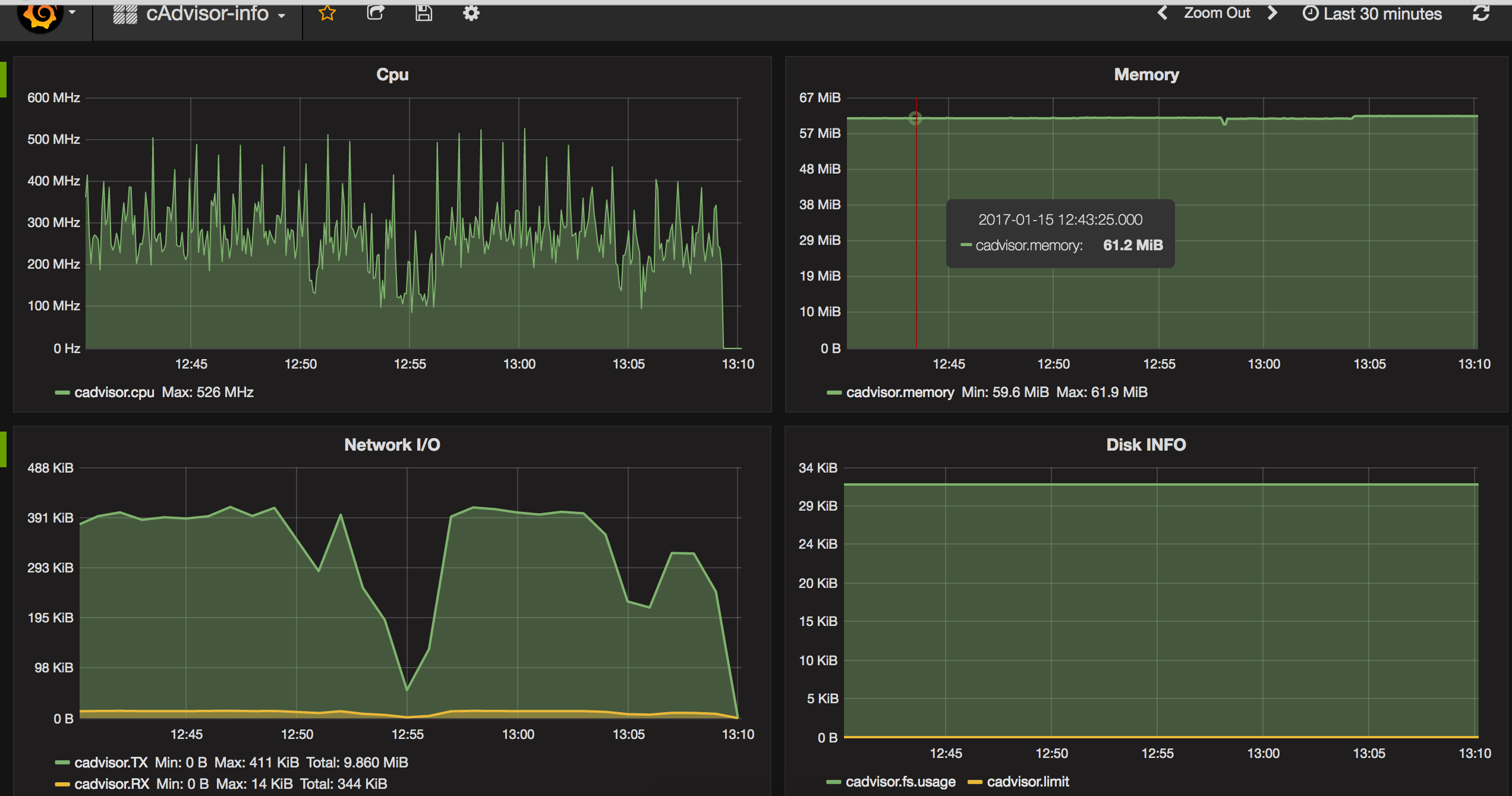Image resolution: width=1512 pixels, height=796 pixels.
Task: Click the Min: 59.6 MiB memory legend value
Action: [1005, 392]
